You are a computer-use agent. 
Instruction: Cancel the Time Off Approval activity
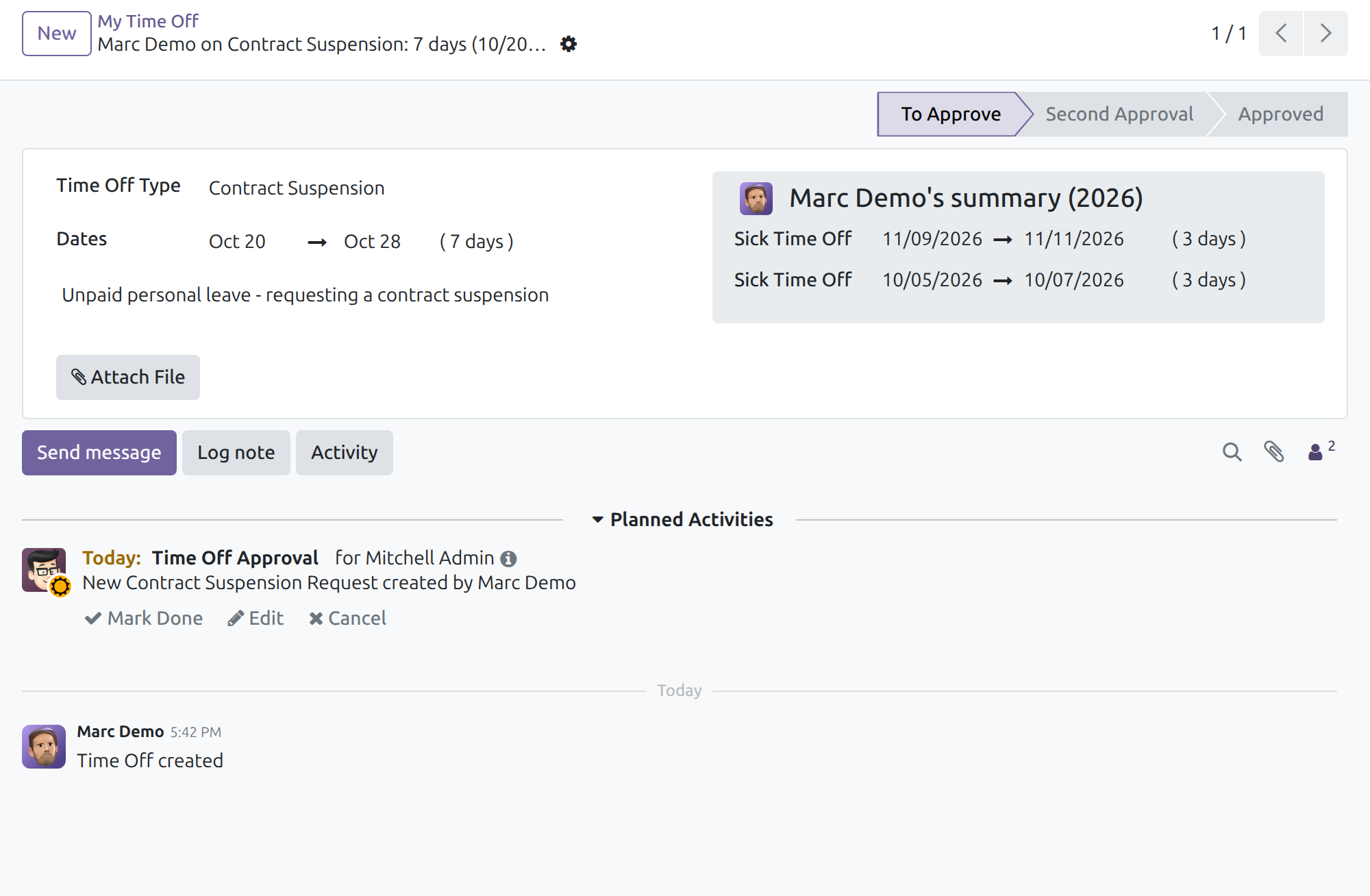click(x=347, y=618)
